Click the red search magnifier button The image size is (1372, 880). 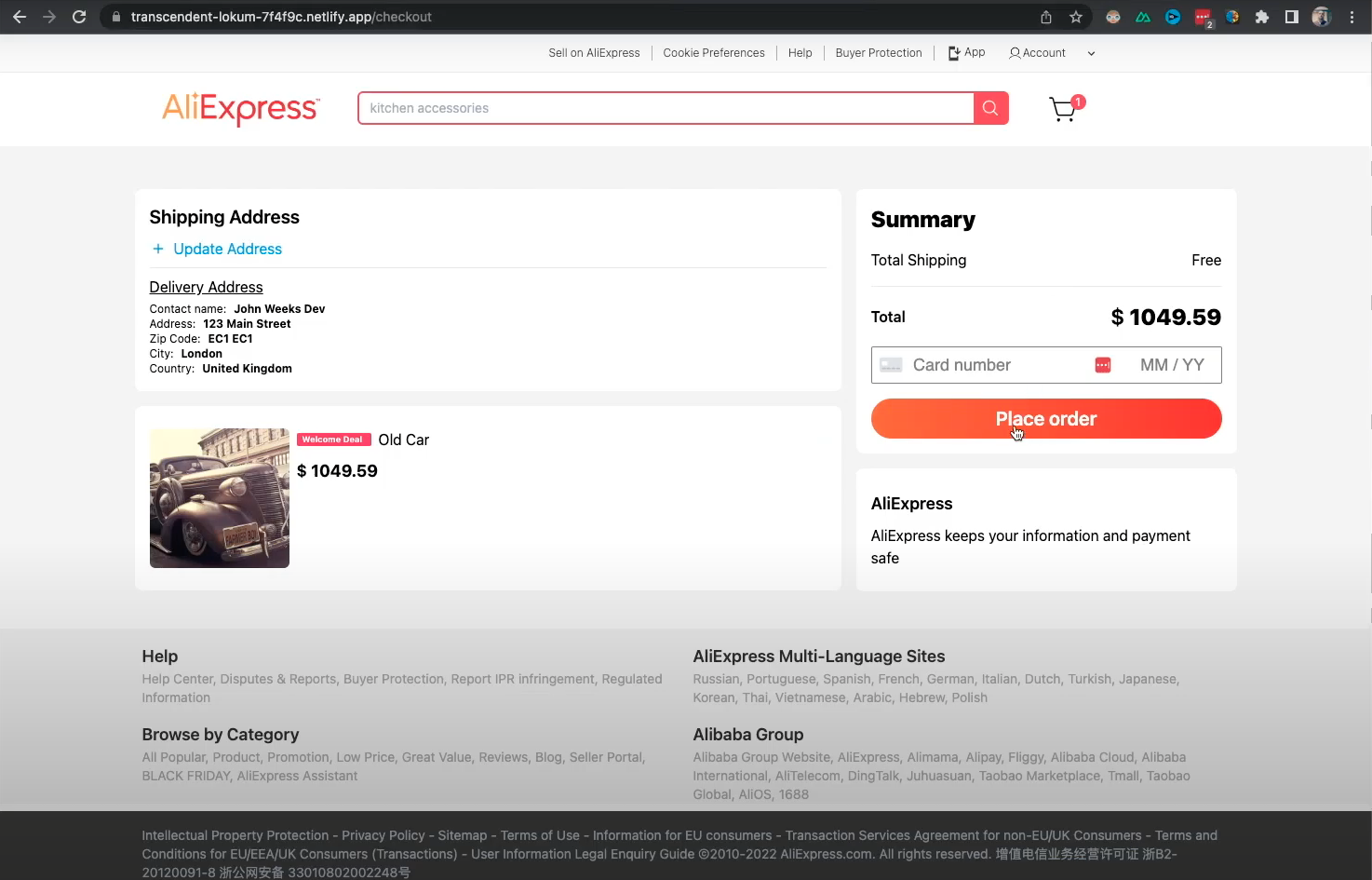990,108
